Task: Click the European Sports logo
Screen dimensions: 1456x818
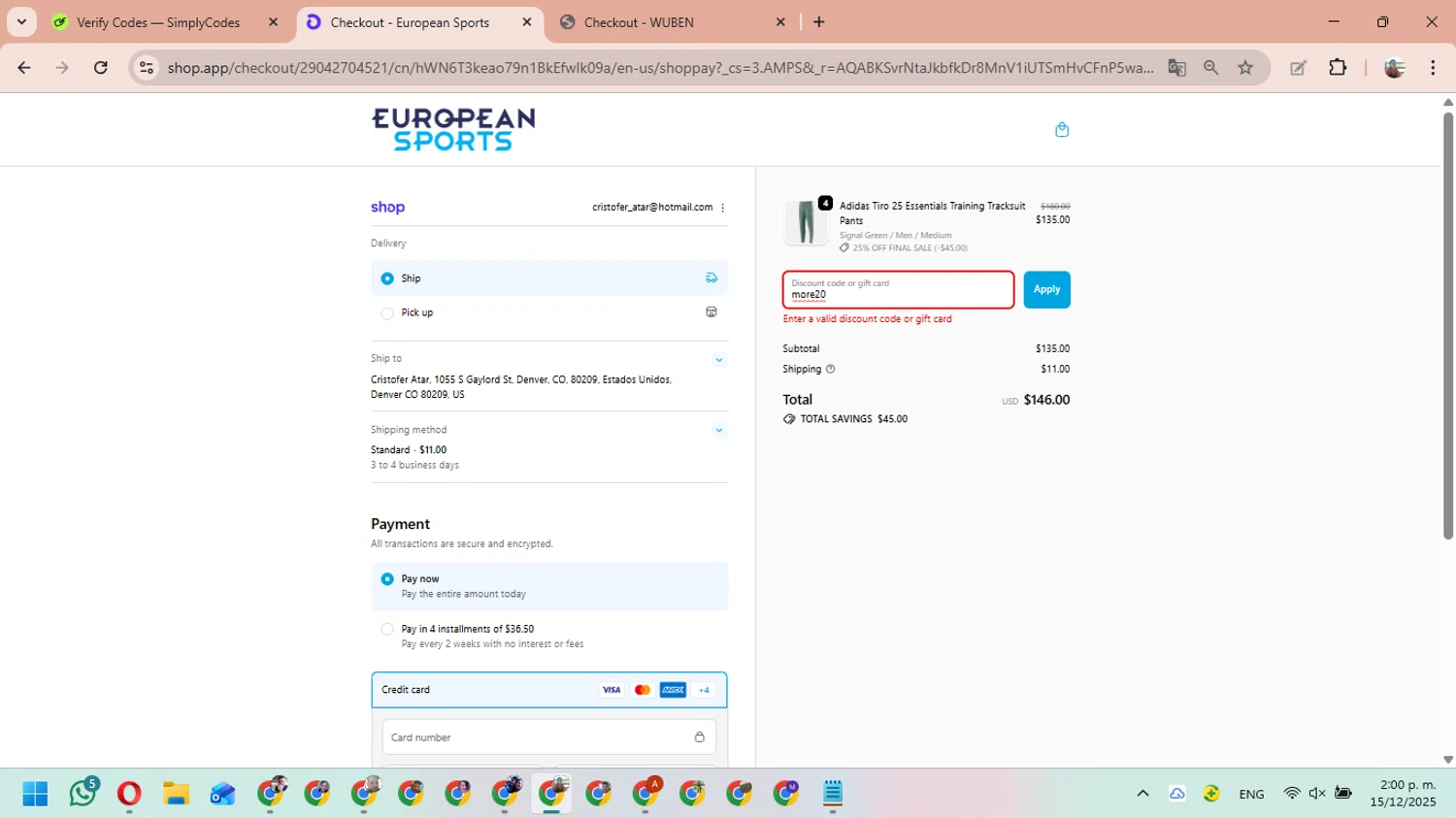Action: (453, 129)
